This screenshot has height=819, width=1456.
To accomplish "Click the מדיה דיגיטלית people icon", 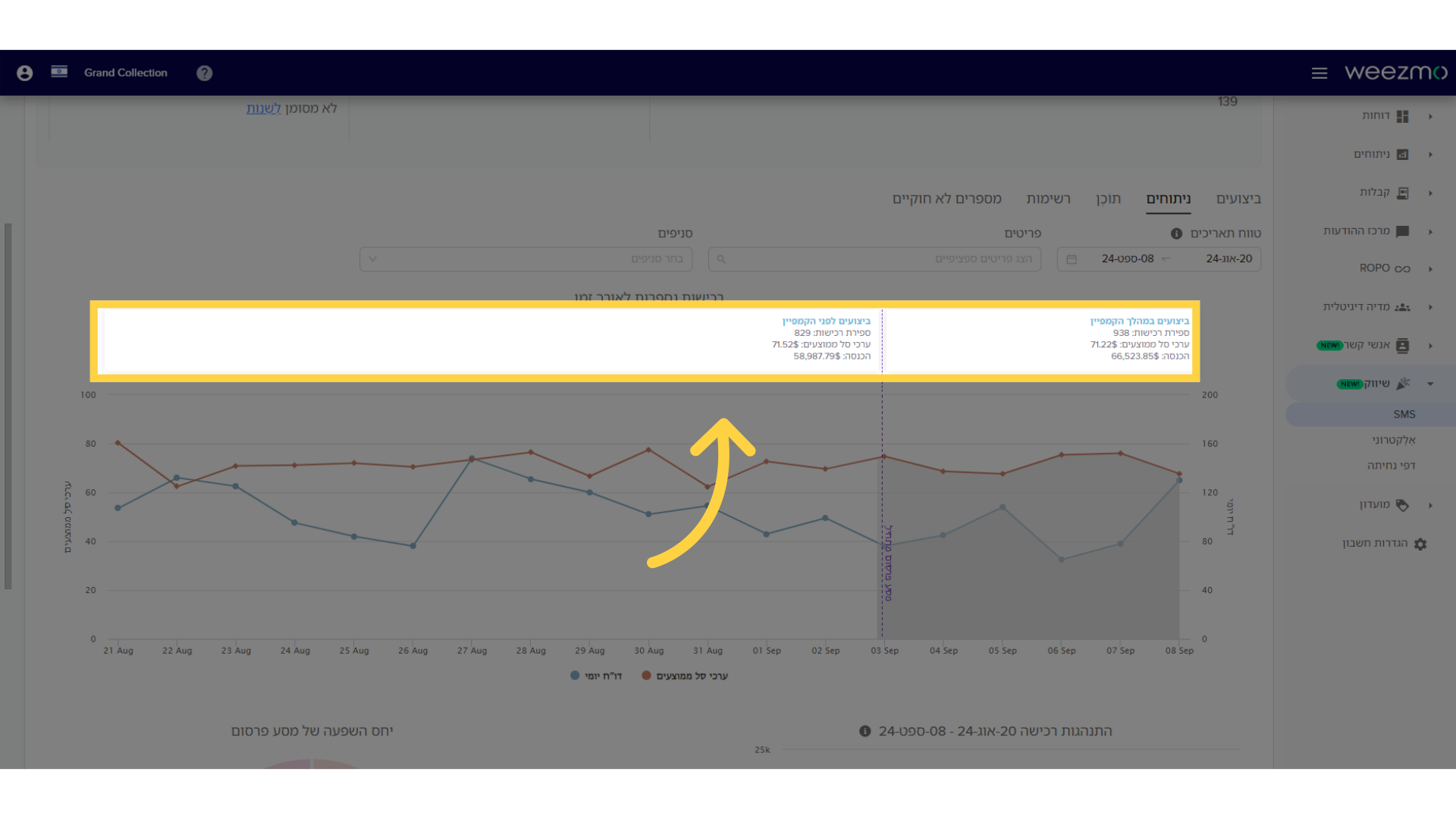I will (x=1402, y=307).
